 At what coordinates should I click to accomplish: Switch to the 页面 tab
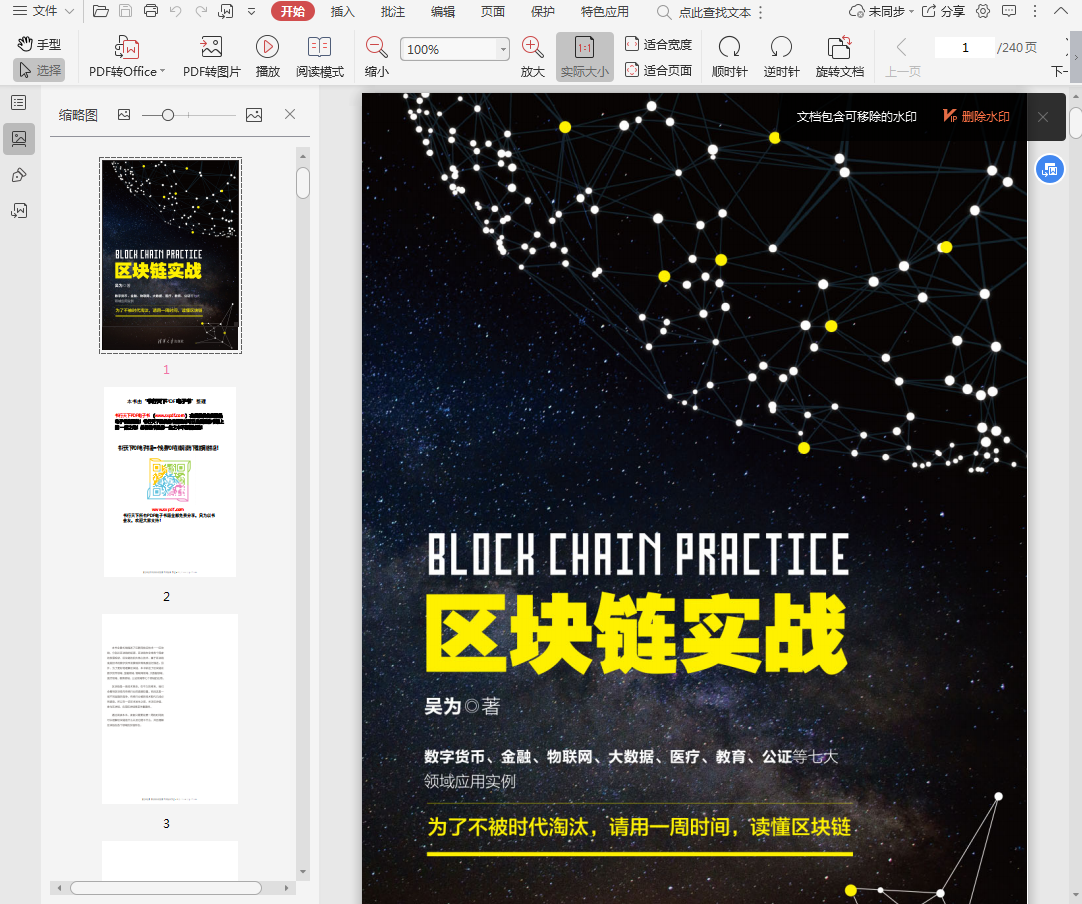[x=493, y=12]
